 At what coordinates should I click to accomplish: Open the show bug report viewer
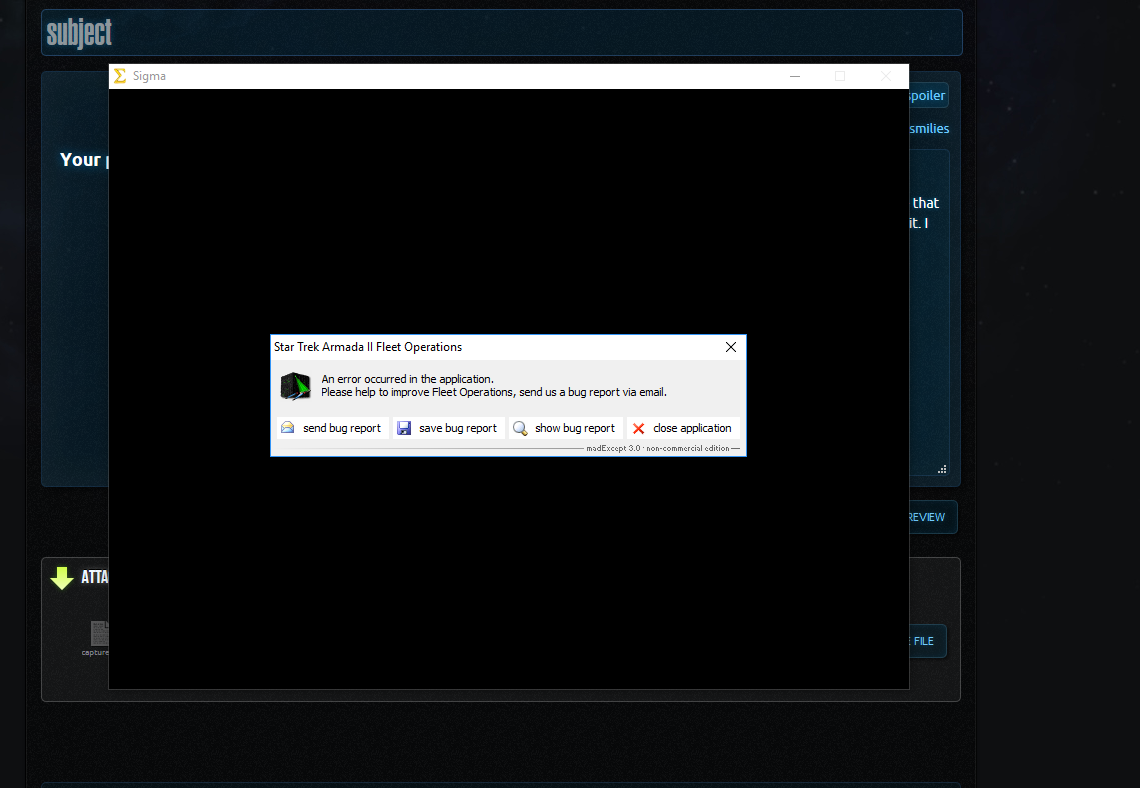point(566,428)
